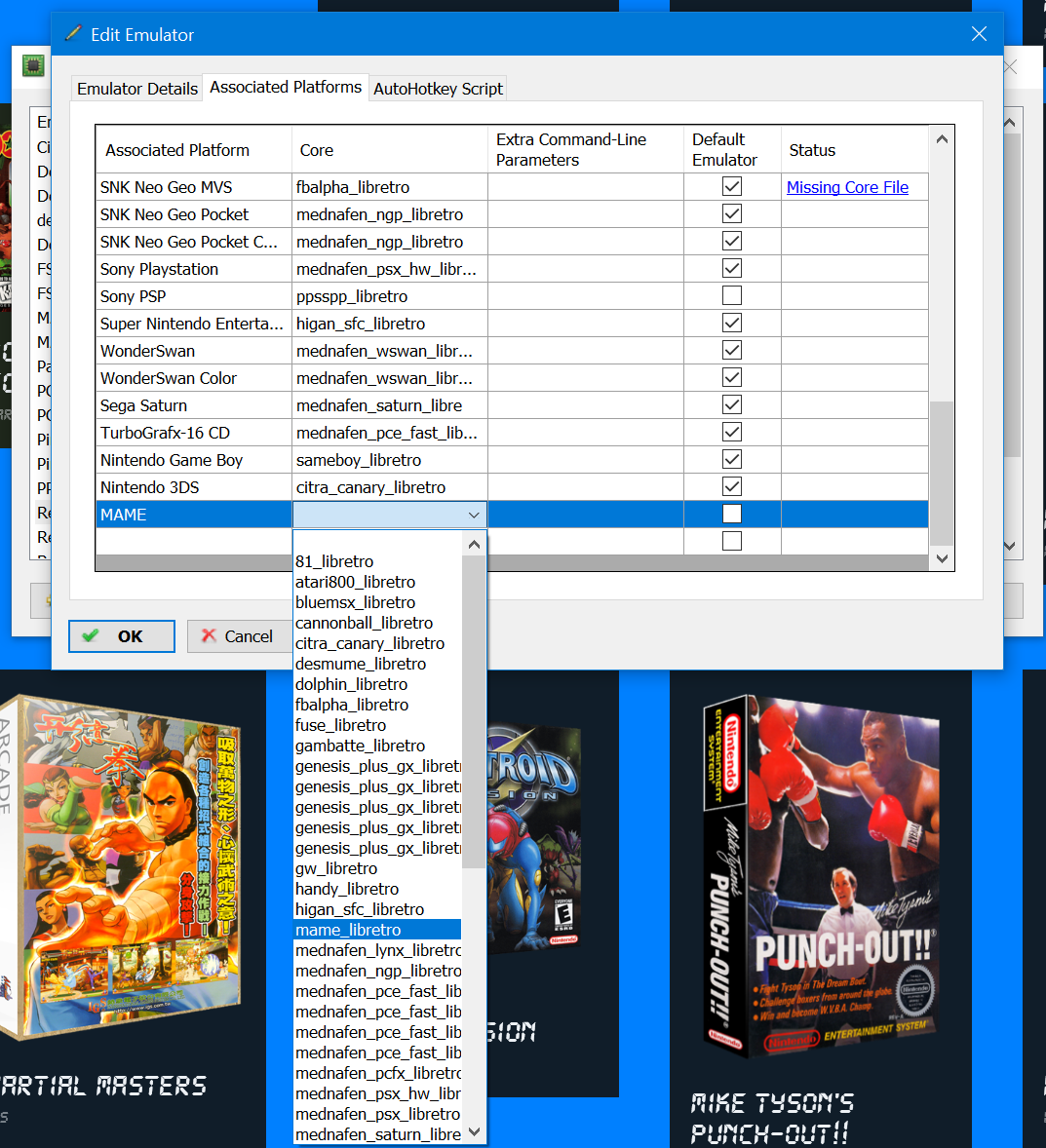The image size is (1046, 1148).
Task: Collapse the MAME core dropdown arrow
Action: pos(474,515)
